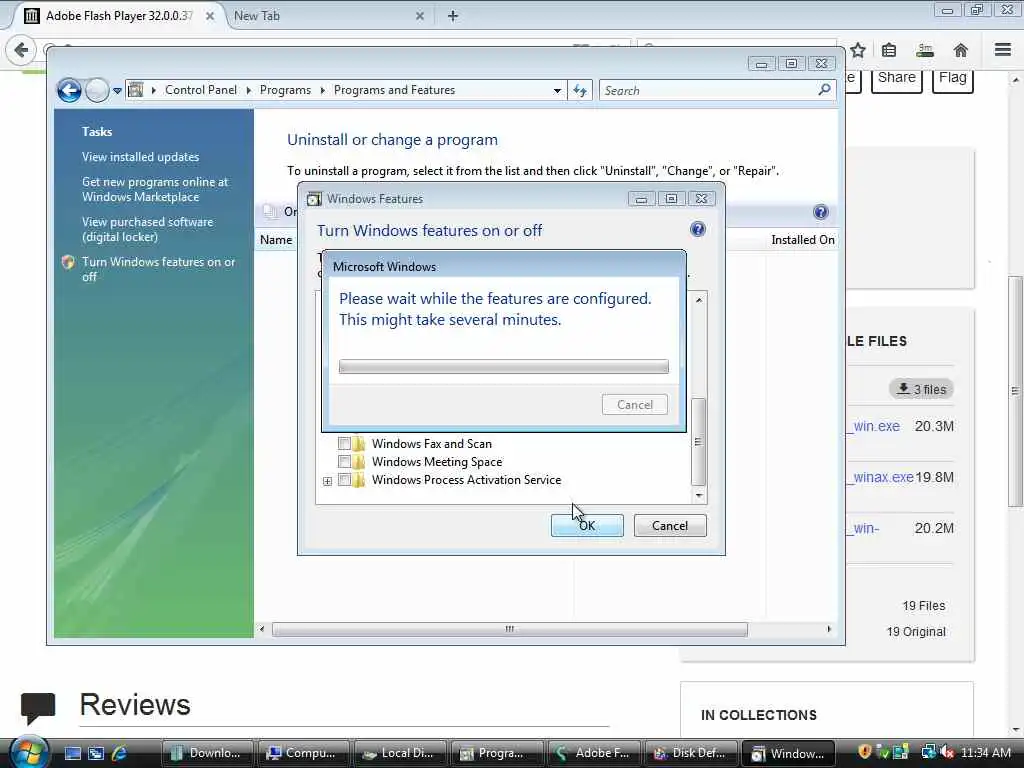Select Programs breadcrumb
This screenshot has height=768, width=1024.
285,90
